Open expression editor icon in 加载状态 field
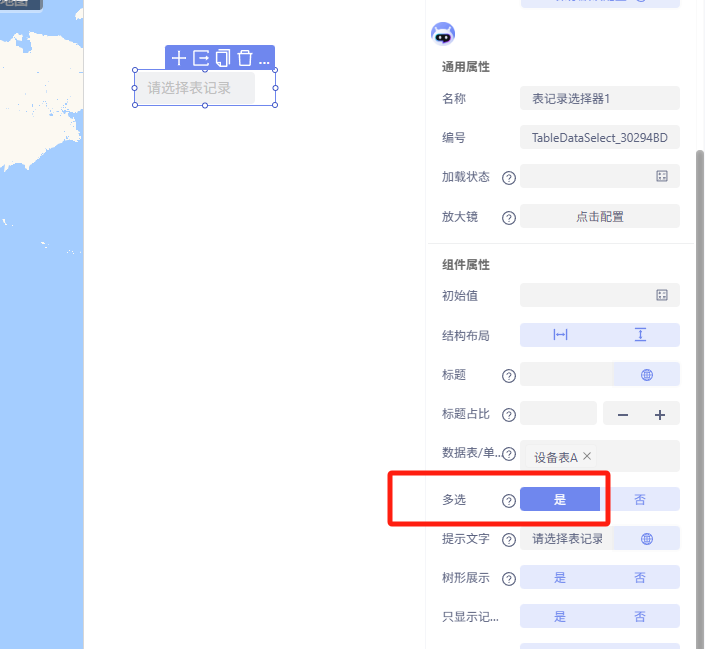The height and width of the screenshot is (649, 705). pyautogui.click(x=662, y=176)
